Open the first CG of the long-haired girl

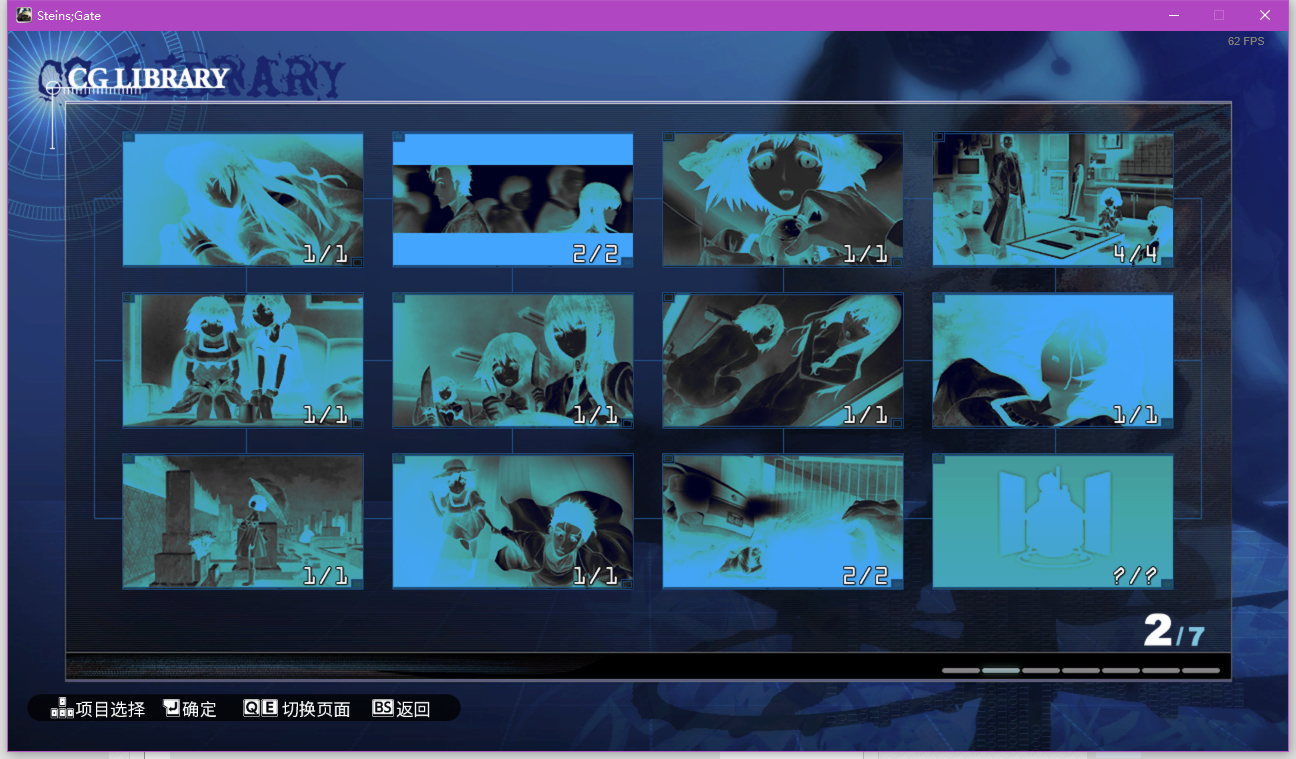point(243,199)
